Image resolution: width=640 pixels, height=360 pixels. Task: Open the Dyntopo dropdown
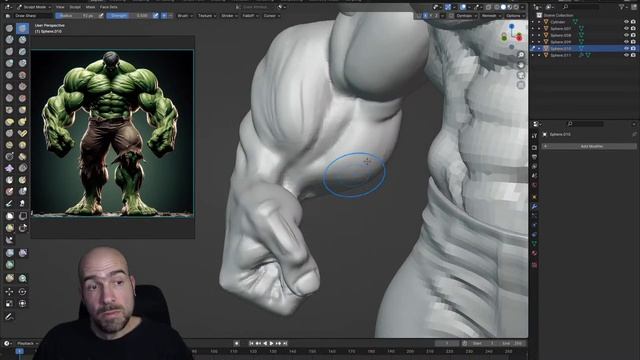point(466,16)
